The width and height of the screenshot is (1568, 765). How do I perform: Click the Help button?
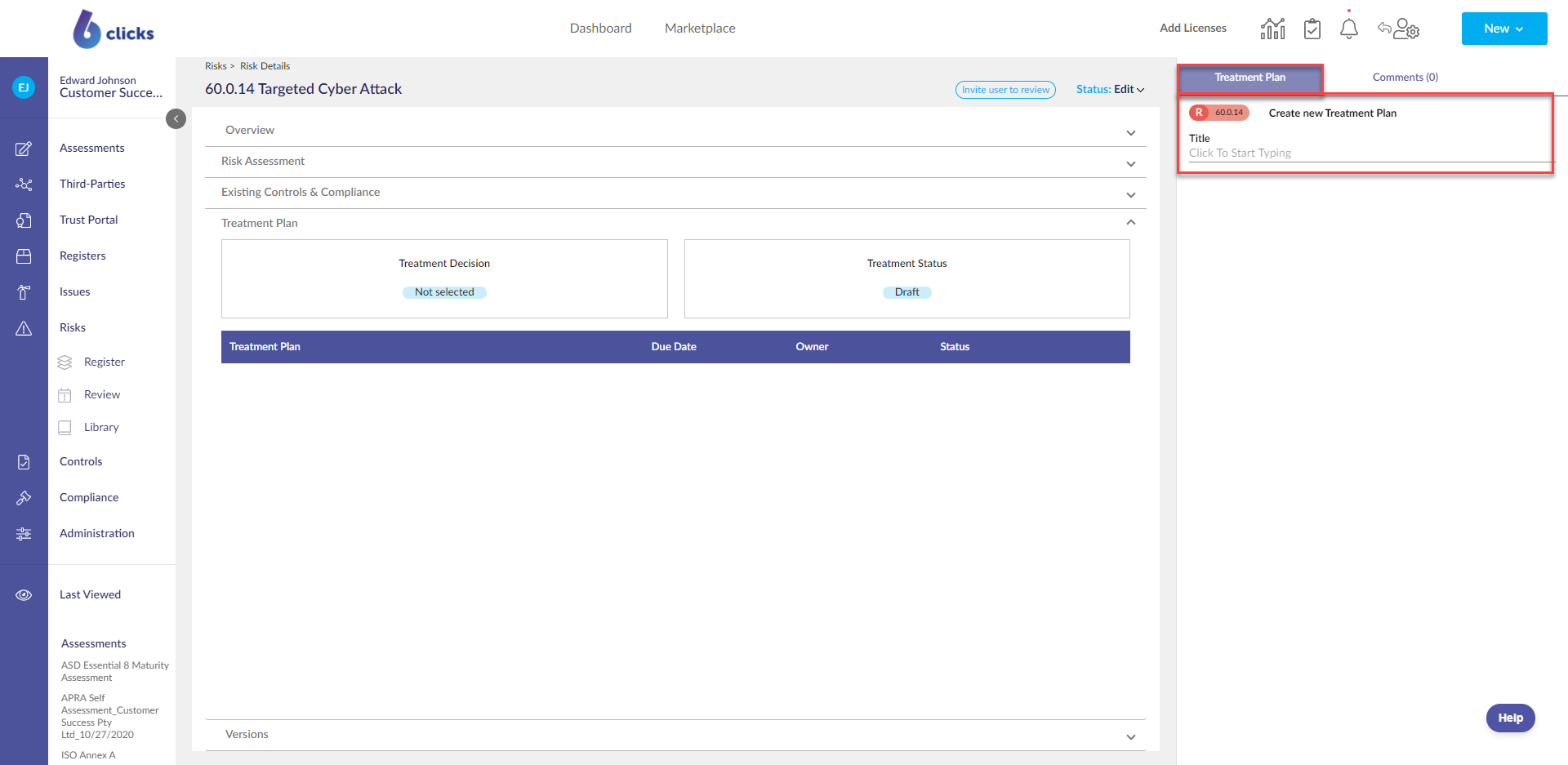(x=1510, y=718)
